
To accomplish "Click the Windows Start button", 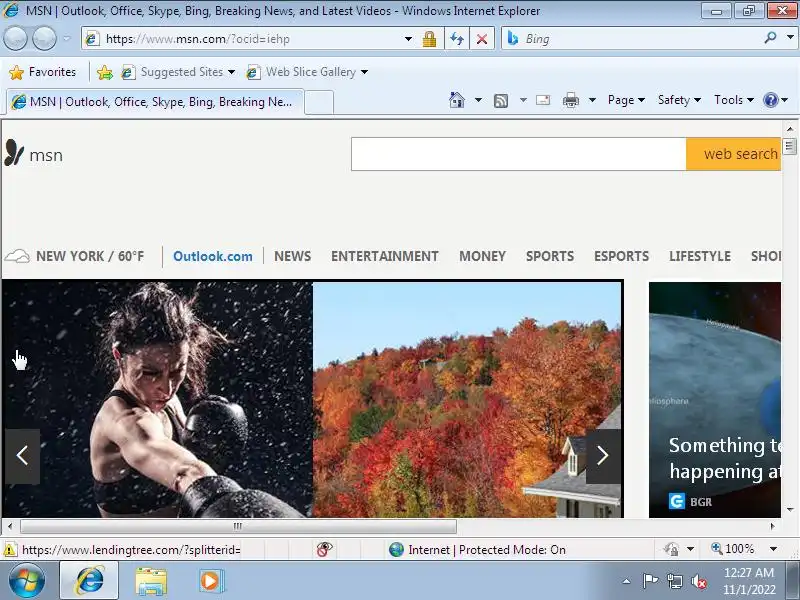I will [26, 581].
